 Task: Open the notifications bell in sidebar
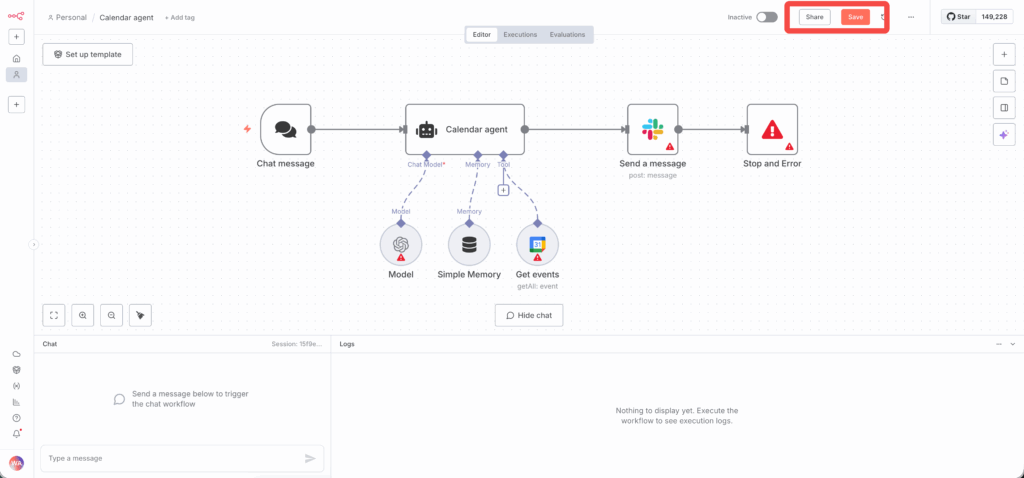pyautogui.click(x=16, y=434)
